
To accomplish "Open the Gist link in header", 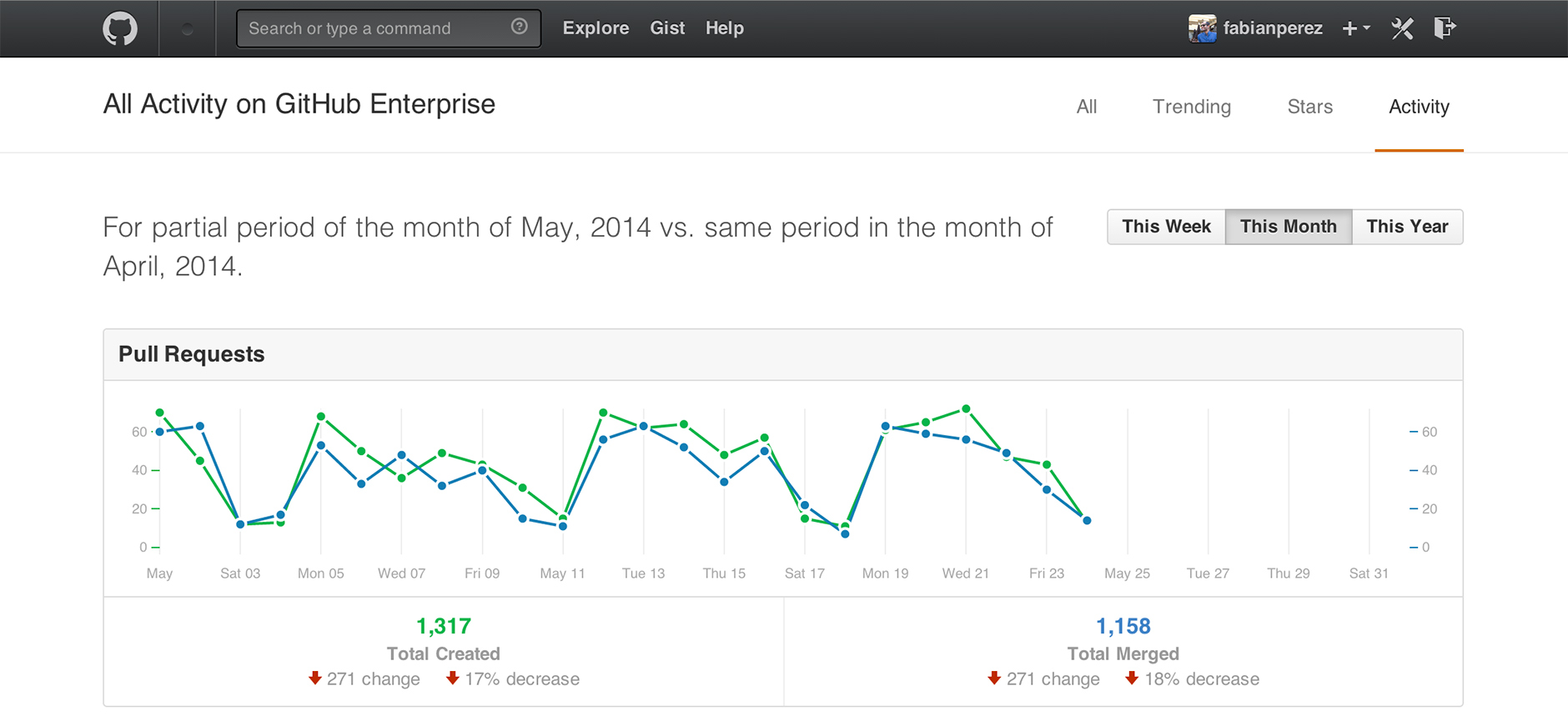I will pos(667,28).
